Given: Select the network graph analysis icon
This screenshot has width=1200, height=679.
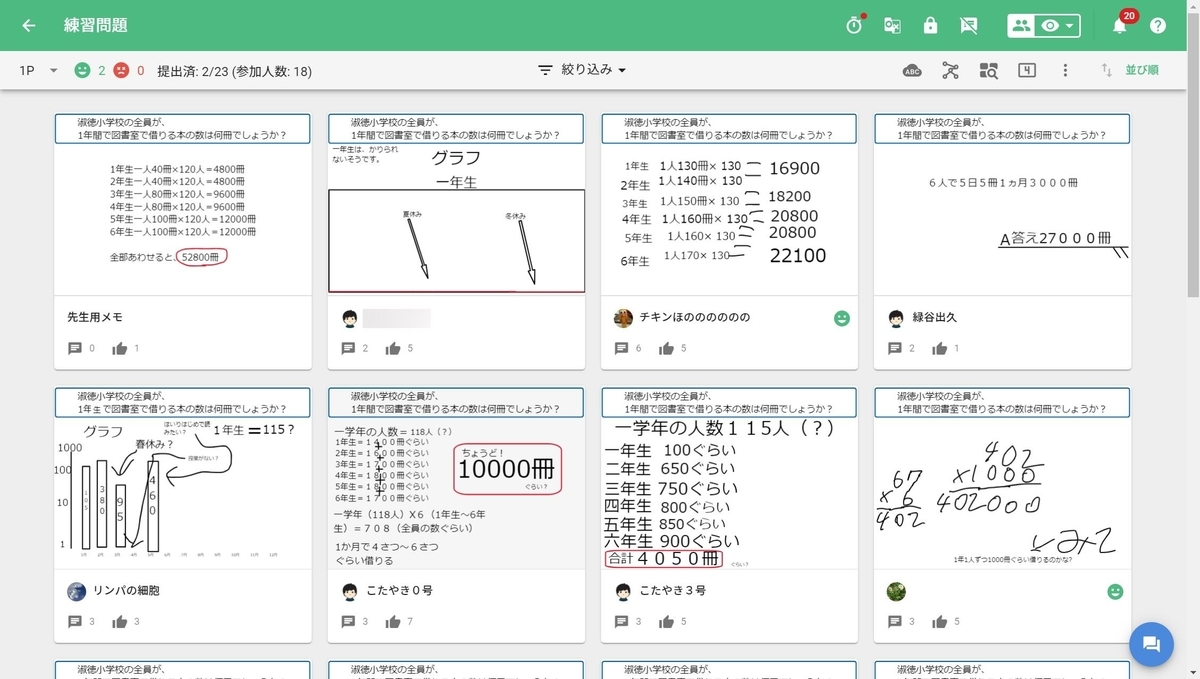Looking at the screenshot, I should 950,70.
